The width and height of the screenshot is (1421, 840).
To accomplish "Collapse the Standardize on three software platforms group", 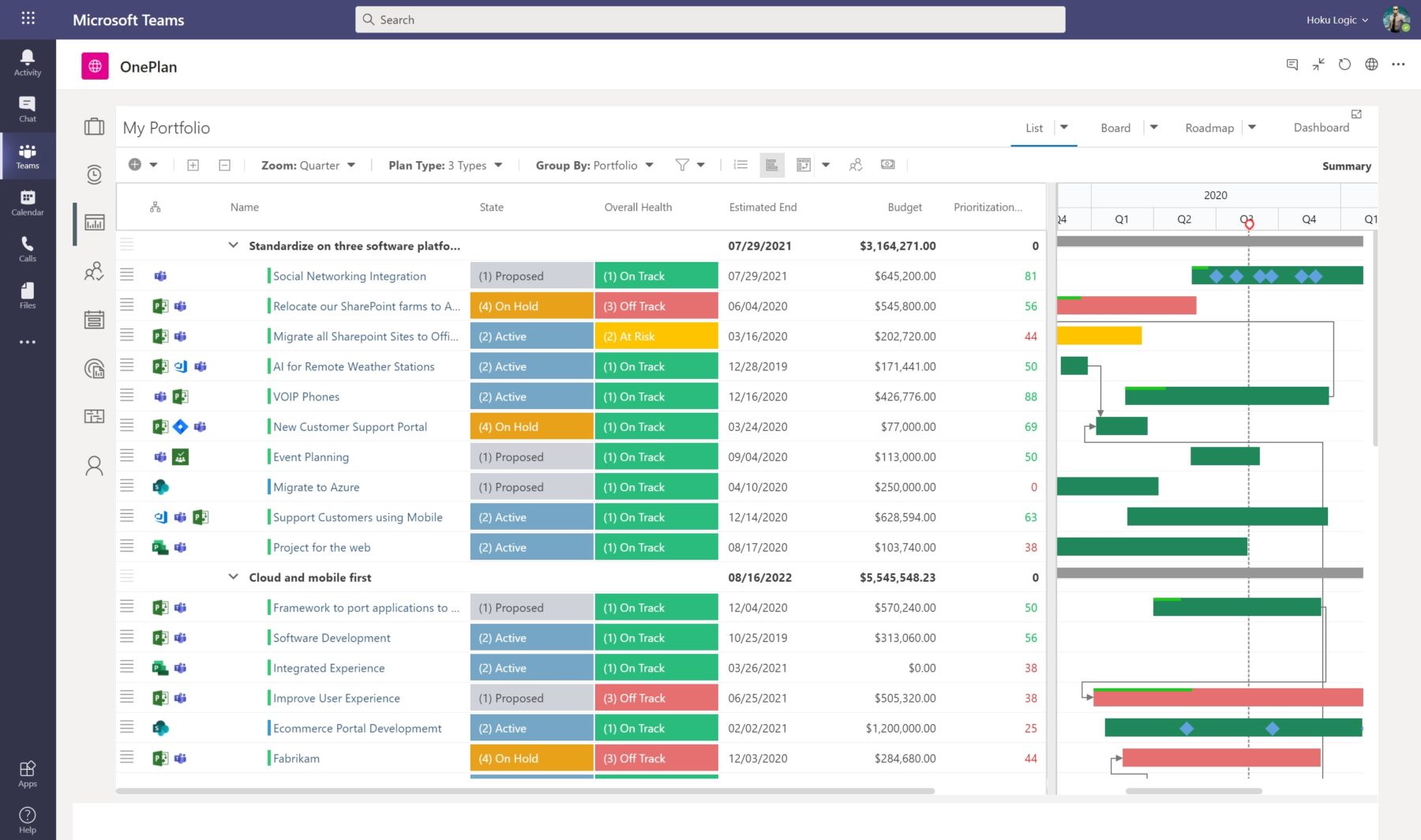I will click(x=233, y=246).
